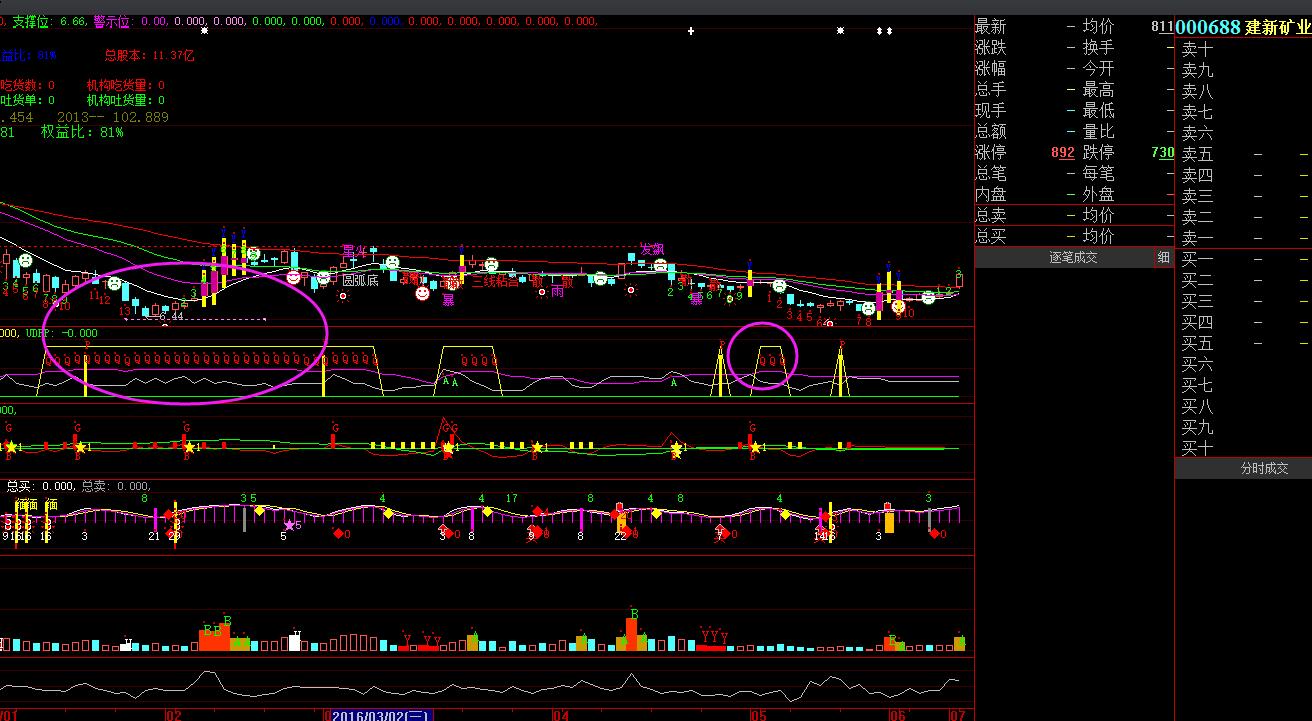The height and width of the screenshot is (721, 1312).
Task: Click the 总买 total buy row
Action: pos(1075,237)
